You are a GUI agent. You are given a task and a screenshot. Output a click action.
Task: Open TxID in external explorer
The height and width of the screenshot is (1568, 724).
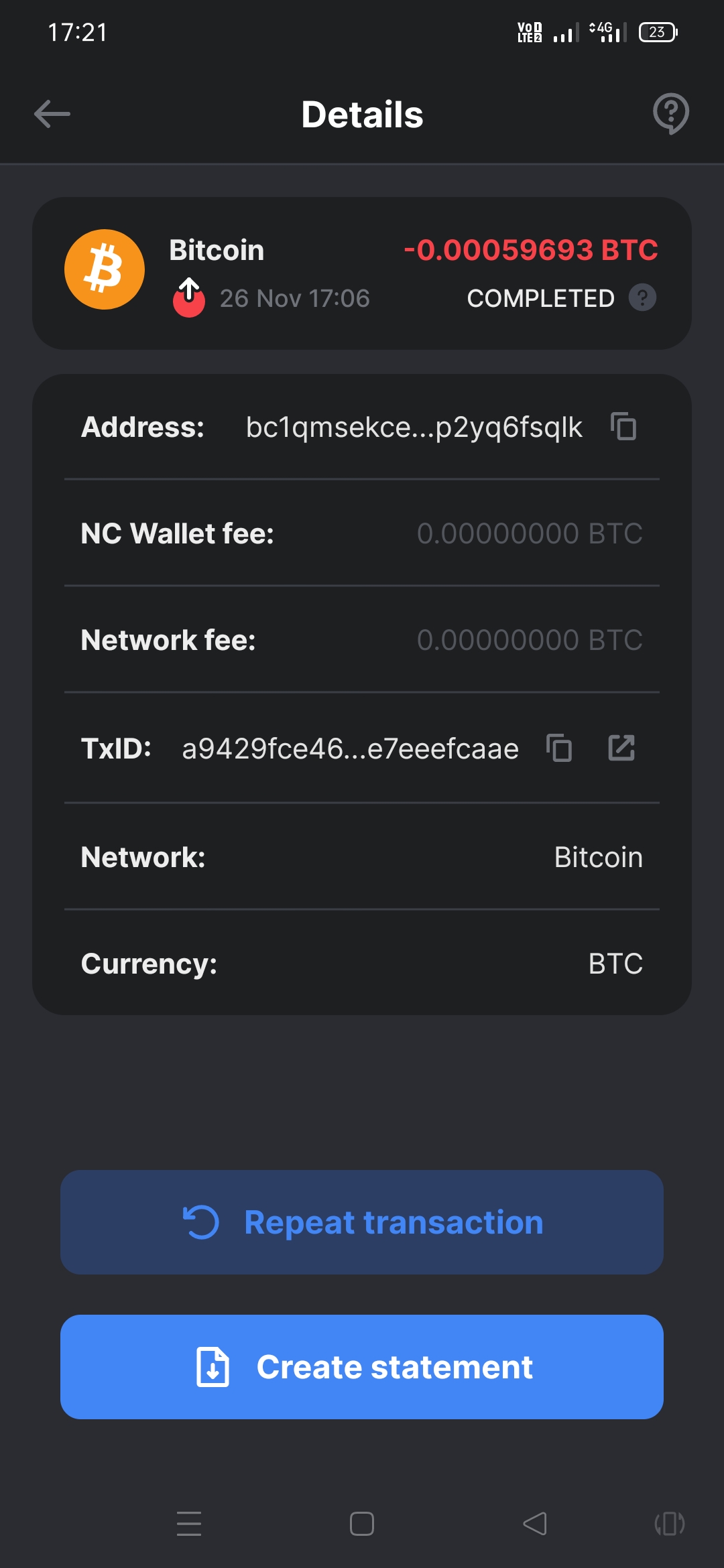point(621,748)
